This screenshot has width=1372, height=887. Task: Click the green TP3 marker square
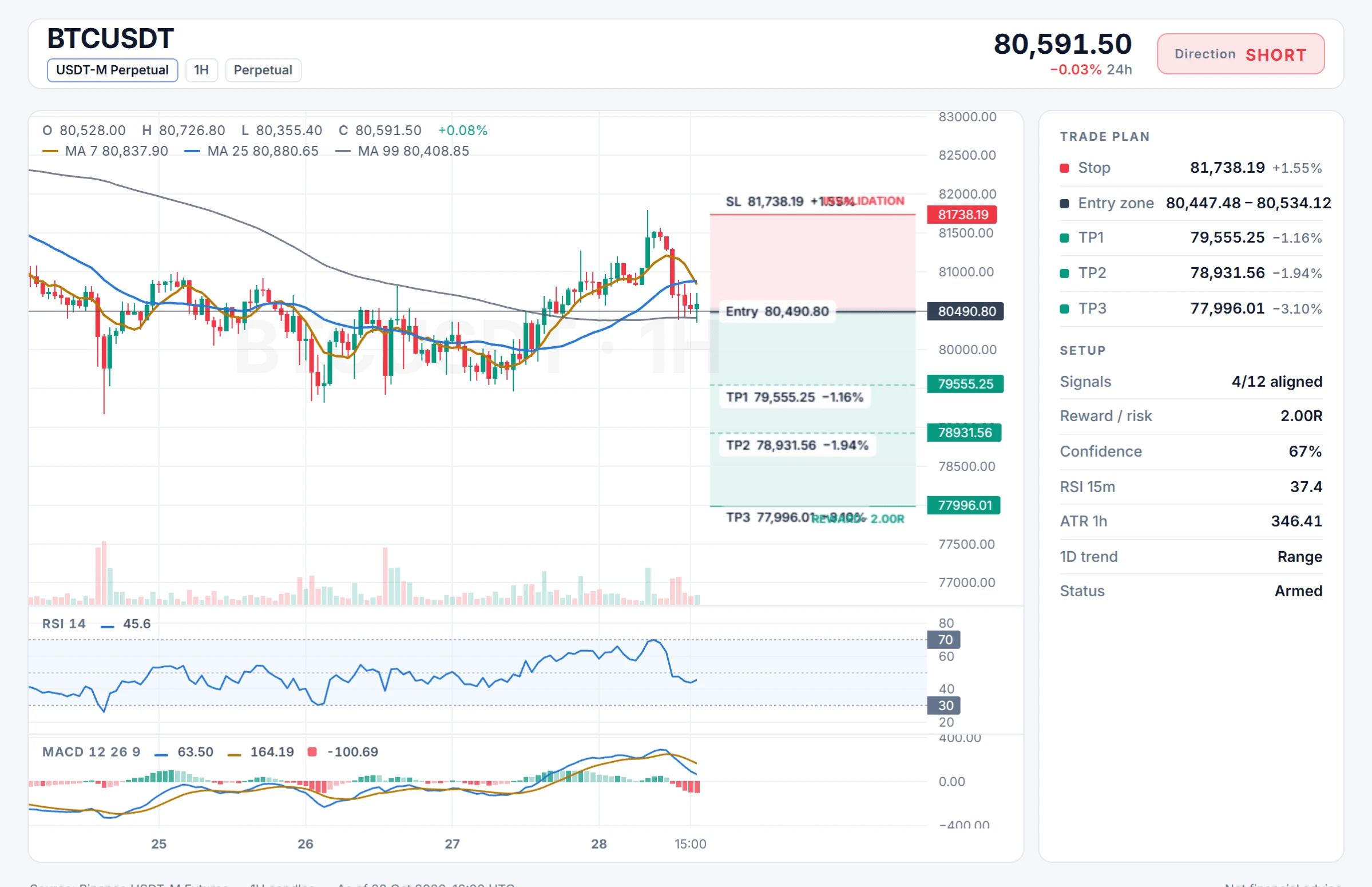(x=1065, y=308)
